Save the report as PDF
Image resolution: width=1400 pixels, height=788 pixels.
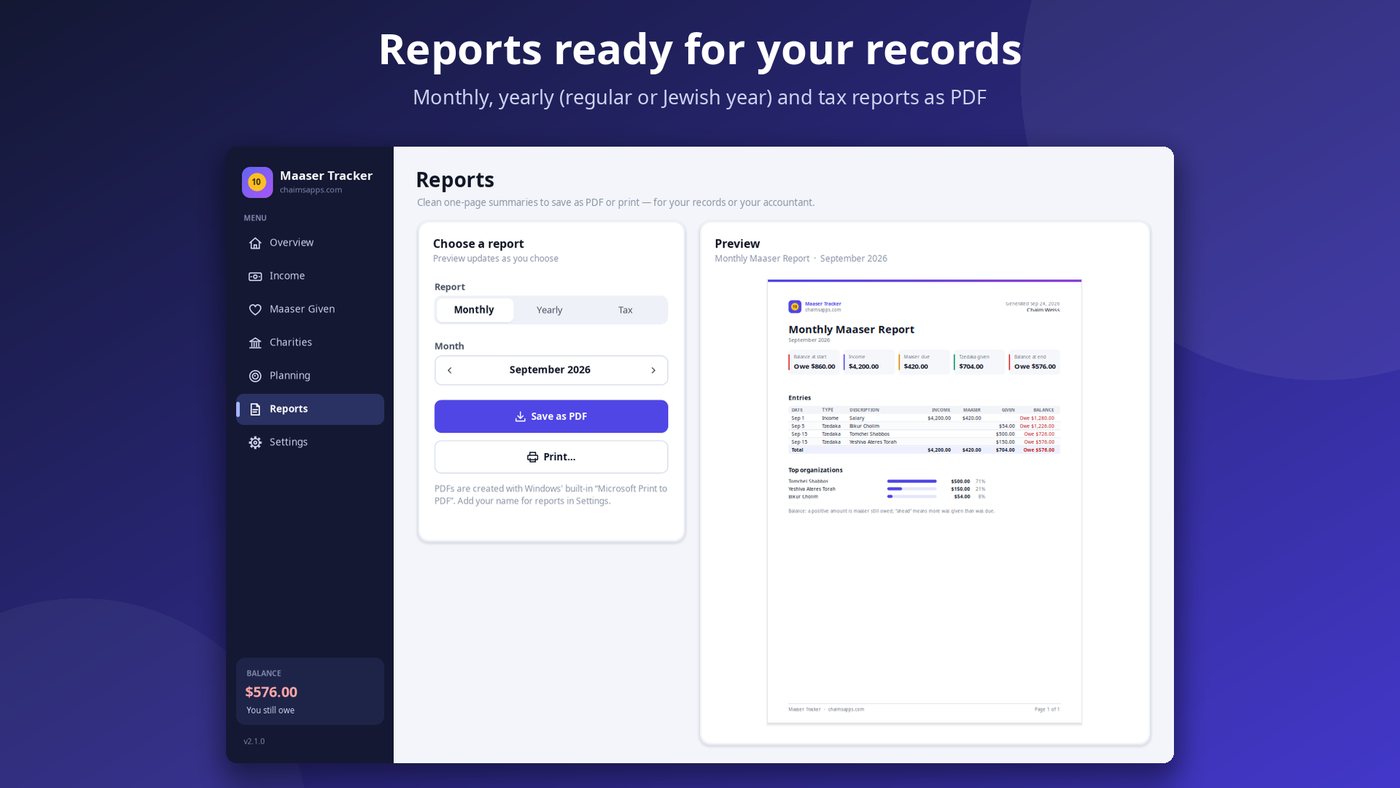coord(551,417)
